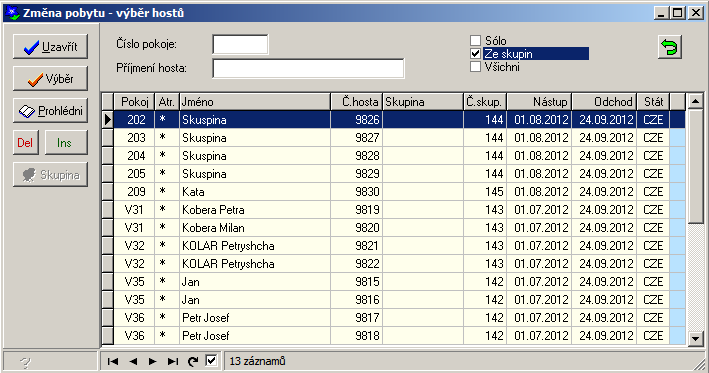Select guest number 9816 cell
Screen dimensions: 709x373
click(357, 300)
